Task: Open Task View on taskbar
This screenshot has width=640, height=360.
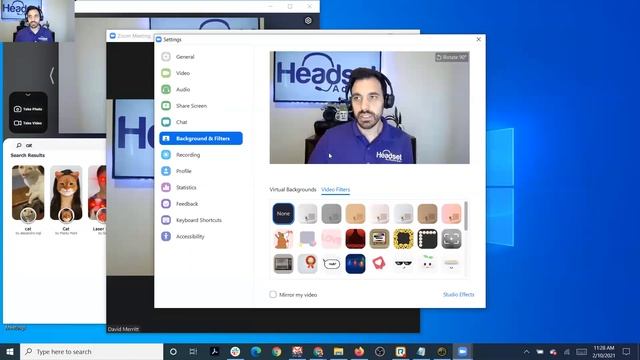Action: coord(193,351)
